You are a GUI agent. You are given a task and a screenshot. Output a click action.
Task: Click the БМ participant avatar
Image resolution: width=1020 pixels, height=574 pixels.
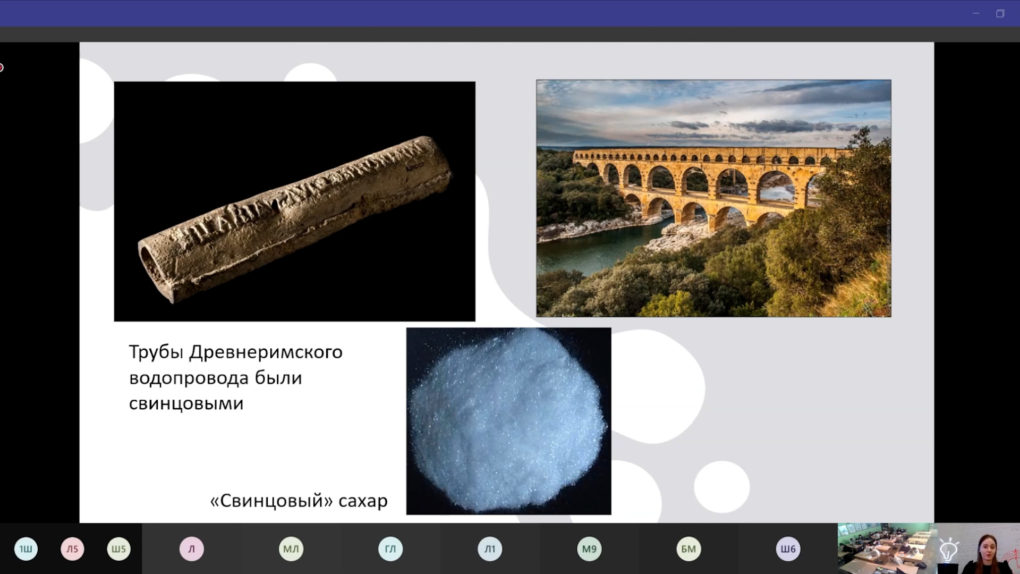click(689, 549)
